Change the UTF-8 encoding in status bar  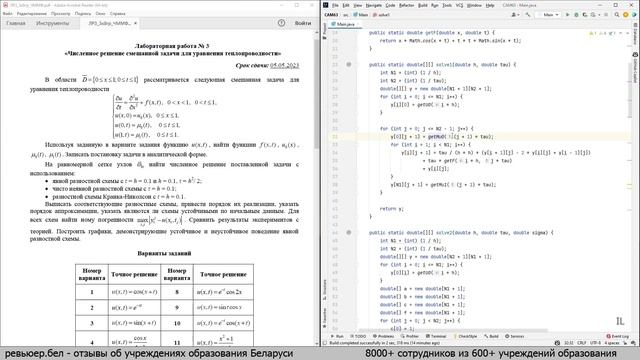tap(595, 343)
